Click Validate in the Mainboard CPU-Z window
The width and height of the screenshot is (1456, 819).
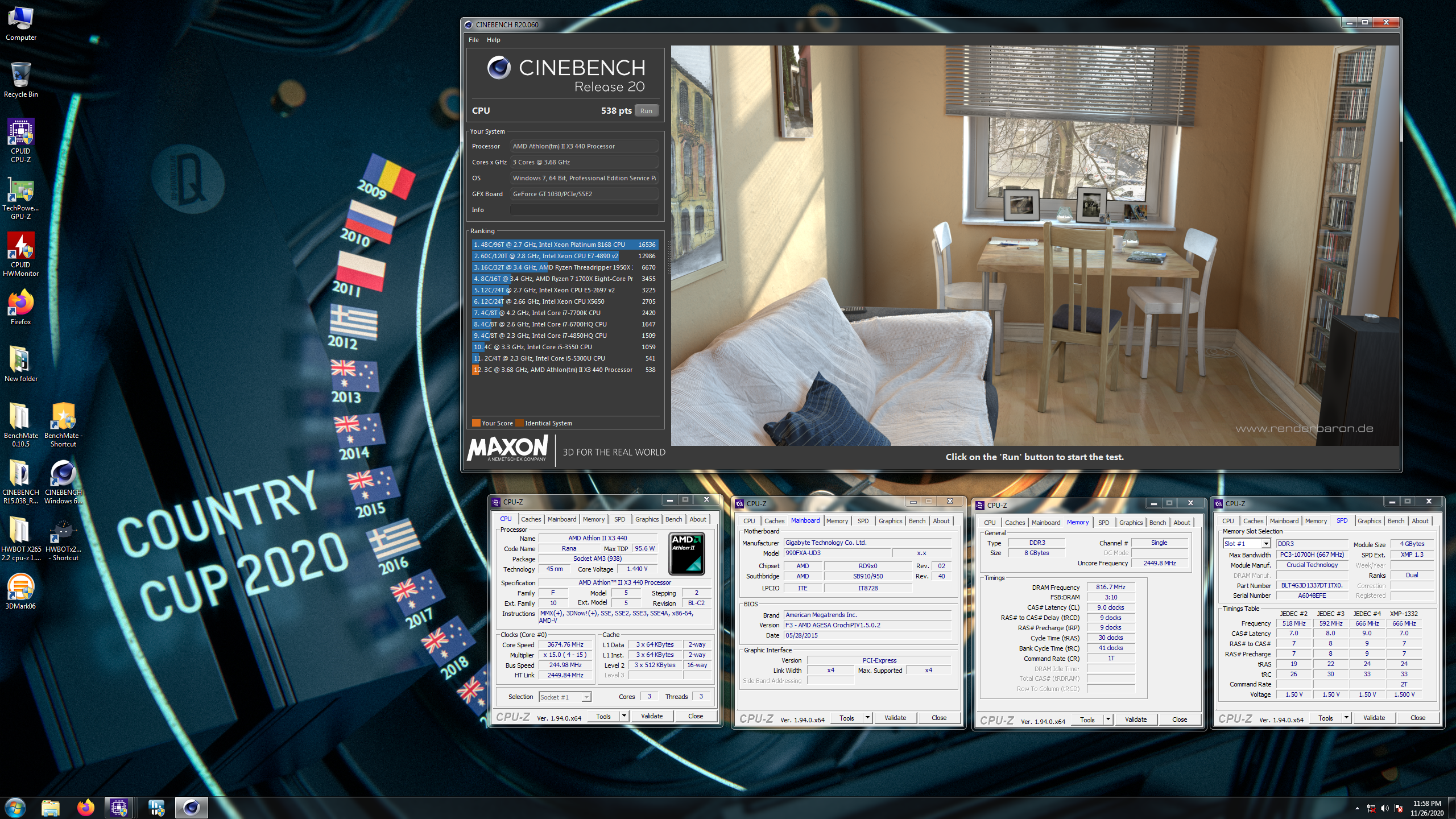click(x=895, y=718)
